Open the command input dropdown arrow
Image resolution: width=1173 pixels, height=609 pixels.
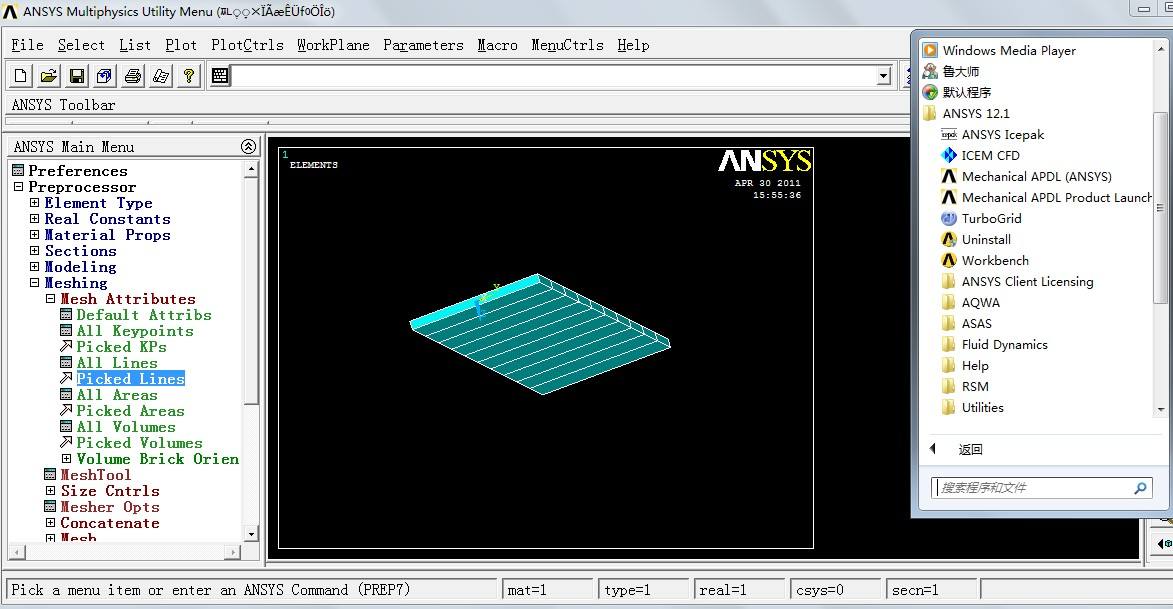[883, 76]
